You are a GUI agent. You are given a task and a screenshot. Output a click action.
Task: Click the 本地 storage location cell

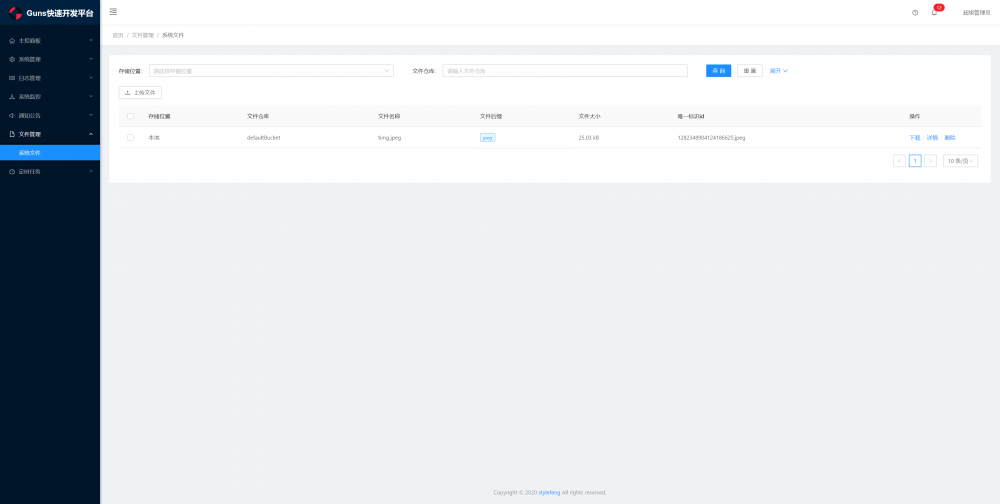click(154, 137)
